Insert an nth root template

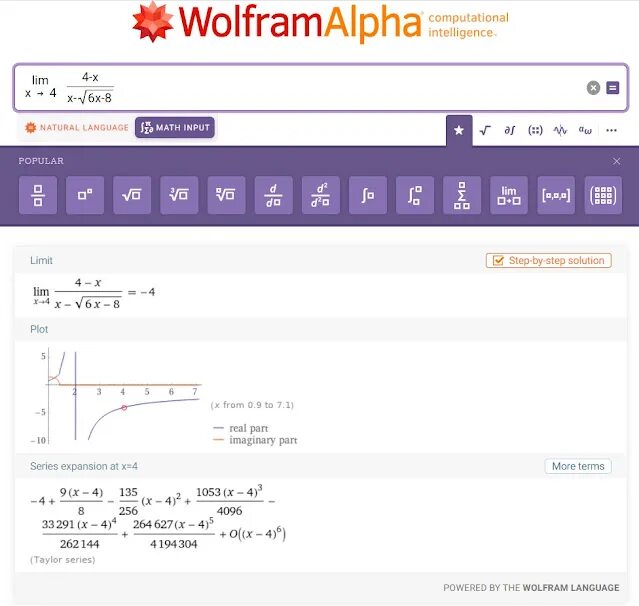pyautogui.click(x=227, y=195)
